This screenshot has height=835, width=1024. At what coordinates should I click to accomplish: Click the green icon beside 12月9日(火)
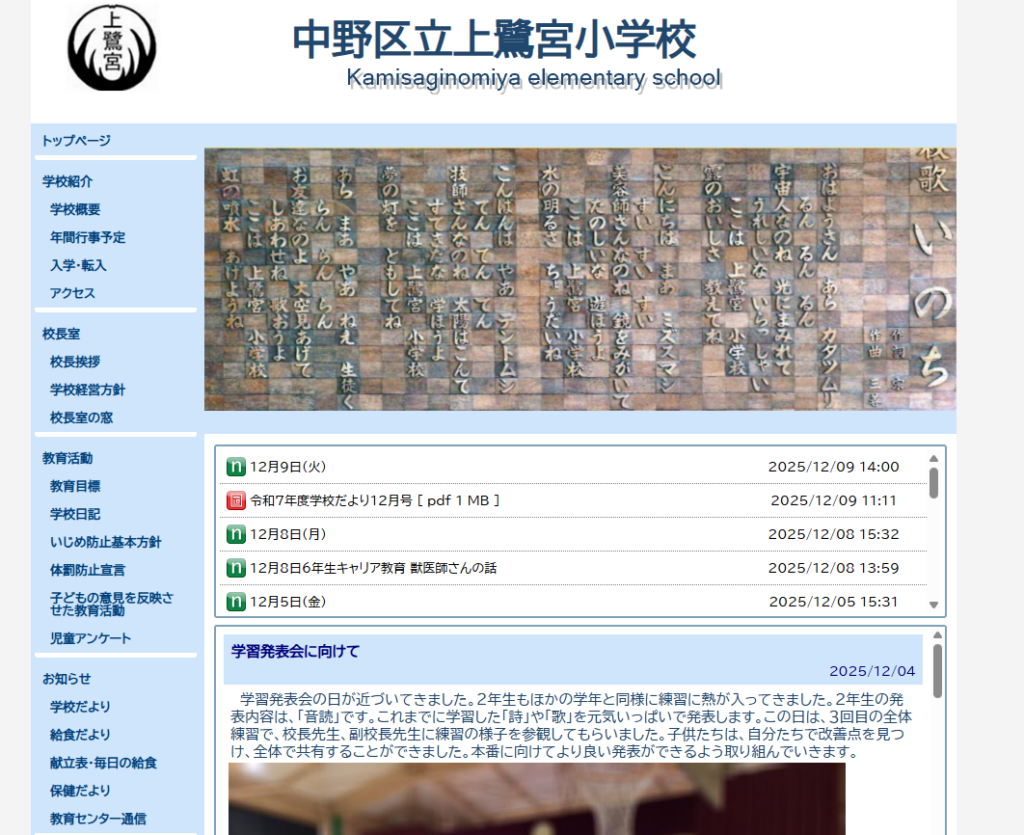236,467
